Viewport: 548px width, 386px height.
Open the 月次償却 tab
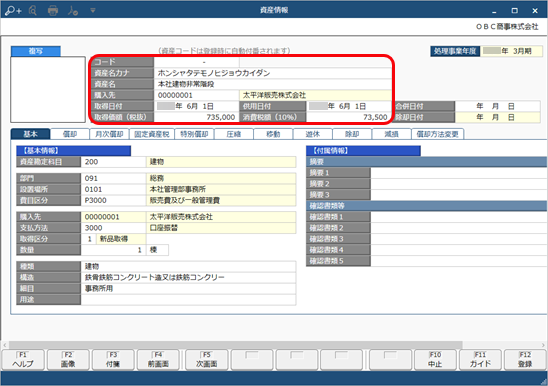tap(109, 134)
